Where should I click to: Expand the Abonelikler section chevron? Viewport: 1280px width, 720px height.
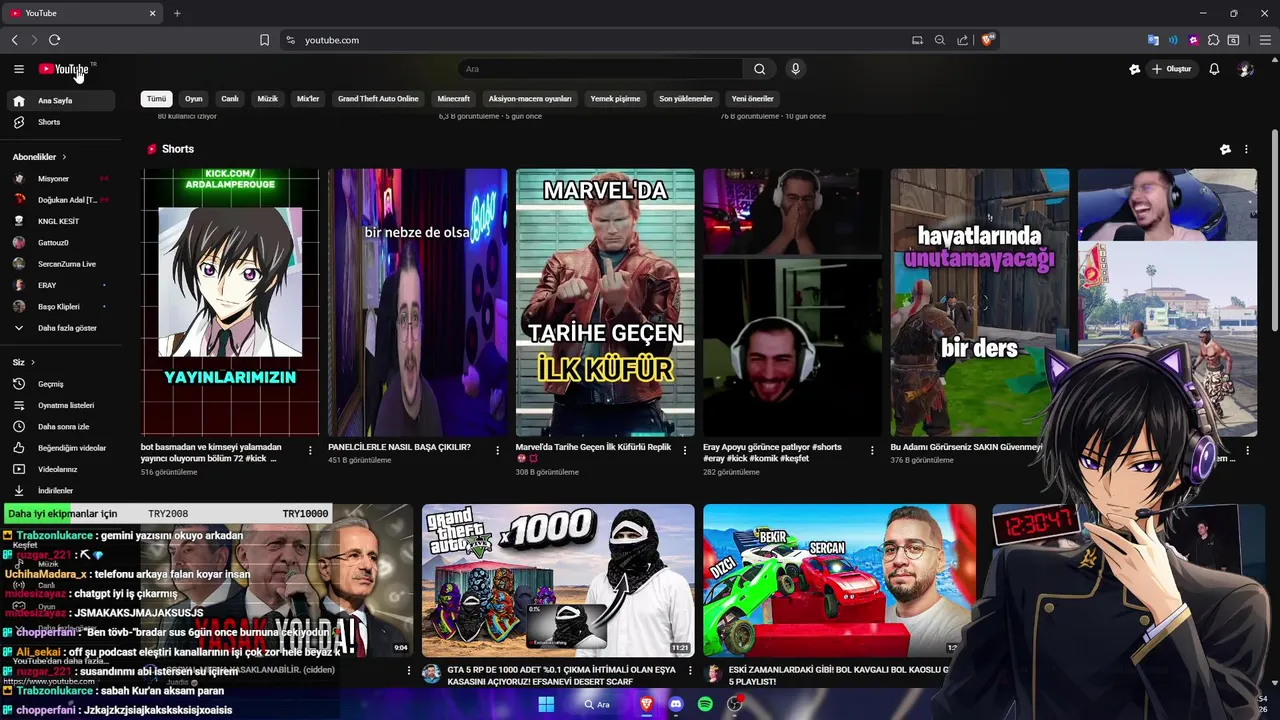pyautogui.click(x=64, y=157)
